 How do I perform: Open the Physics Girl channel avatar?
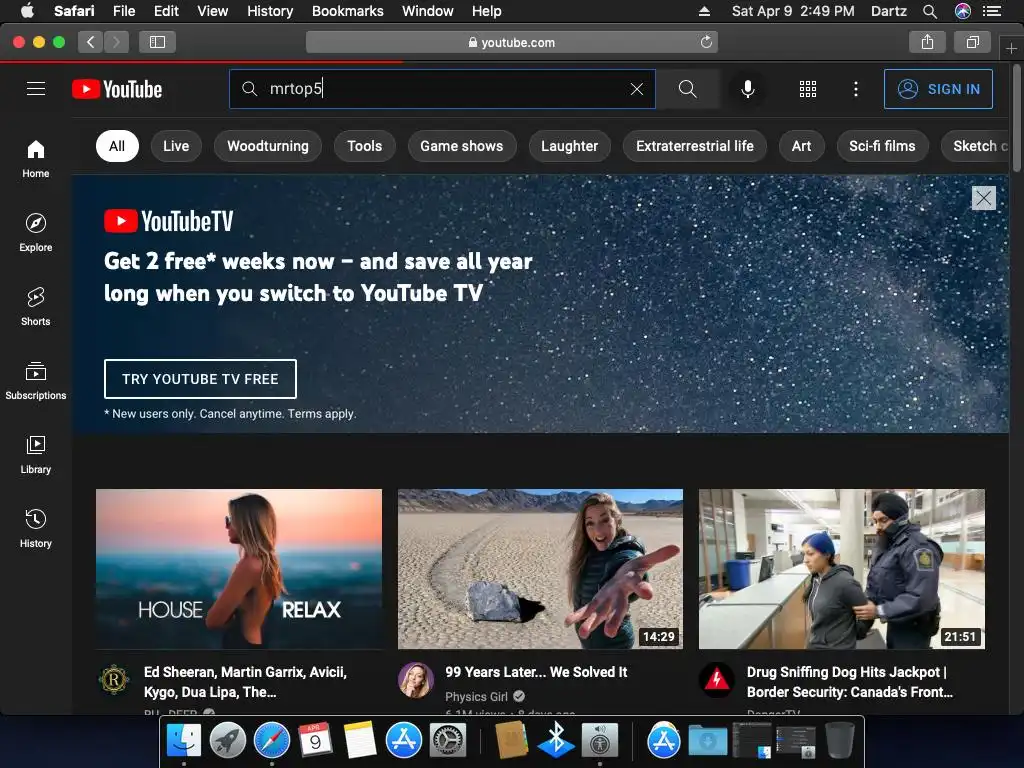[x=416, y=680]
